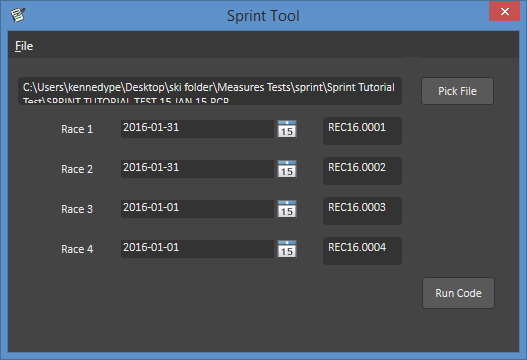Viewport: 527px width, 360px height.
Task: Click the REC16.0002 text box
Action: tap(362, 171)
